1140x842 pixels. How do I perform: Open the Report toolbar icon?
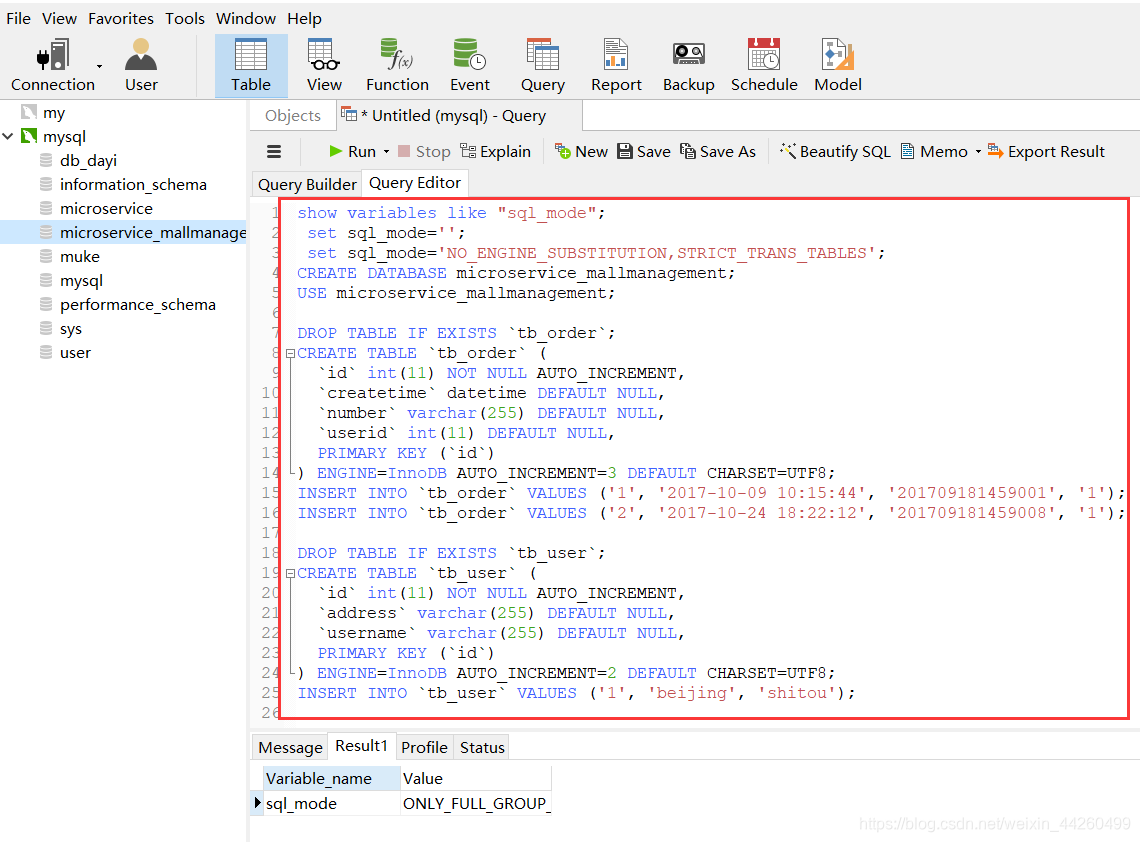616,65
